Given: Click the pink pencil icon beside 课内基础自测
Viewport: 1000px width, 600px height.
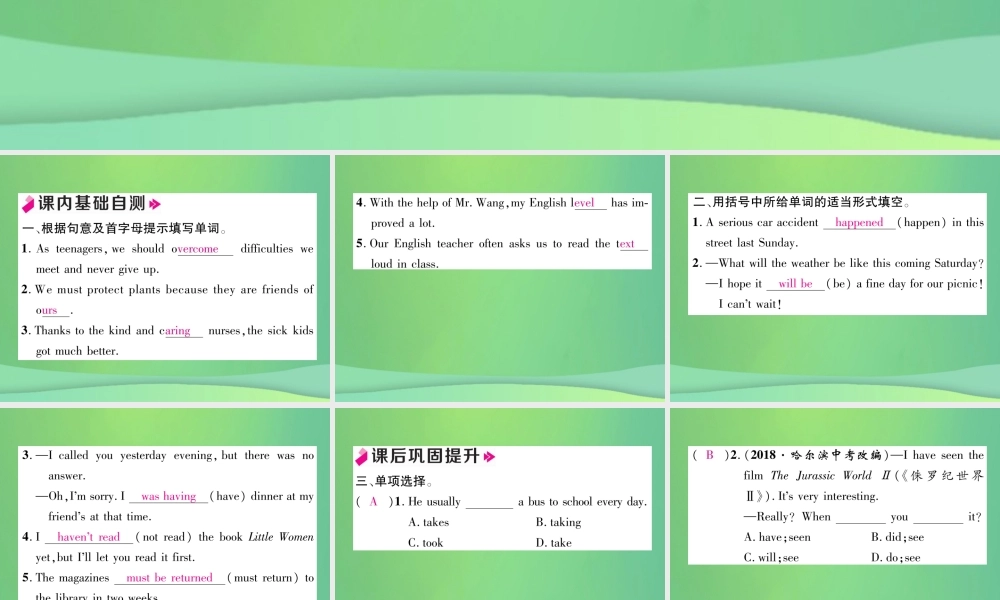Looking at the screenshot, I should tap(28, 203).
